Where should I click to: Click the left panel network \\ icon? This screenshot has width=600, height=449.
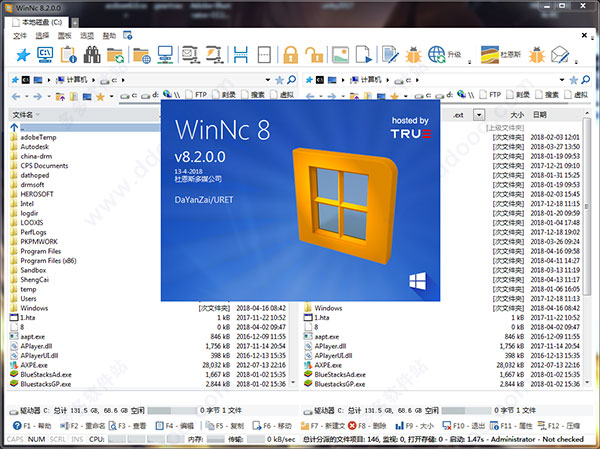tap(171, 95)
